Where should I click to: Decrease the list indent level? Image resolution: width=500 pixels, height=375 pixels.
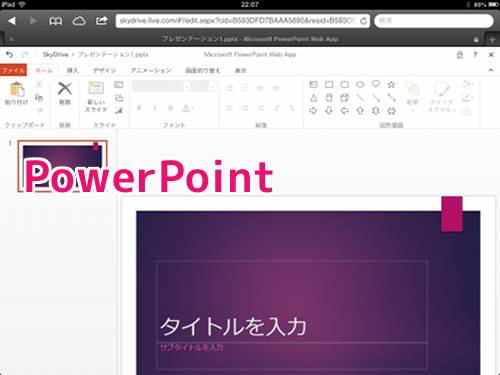click(x=261, y=88)
